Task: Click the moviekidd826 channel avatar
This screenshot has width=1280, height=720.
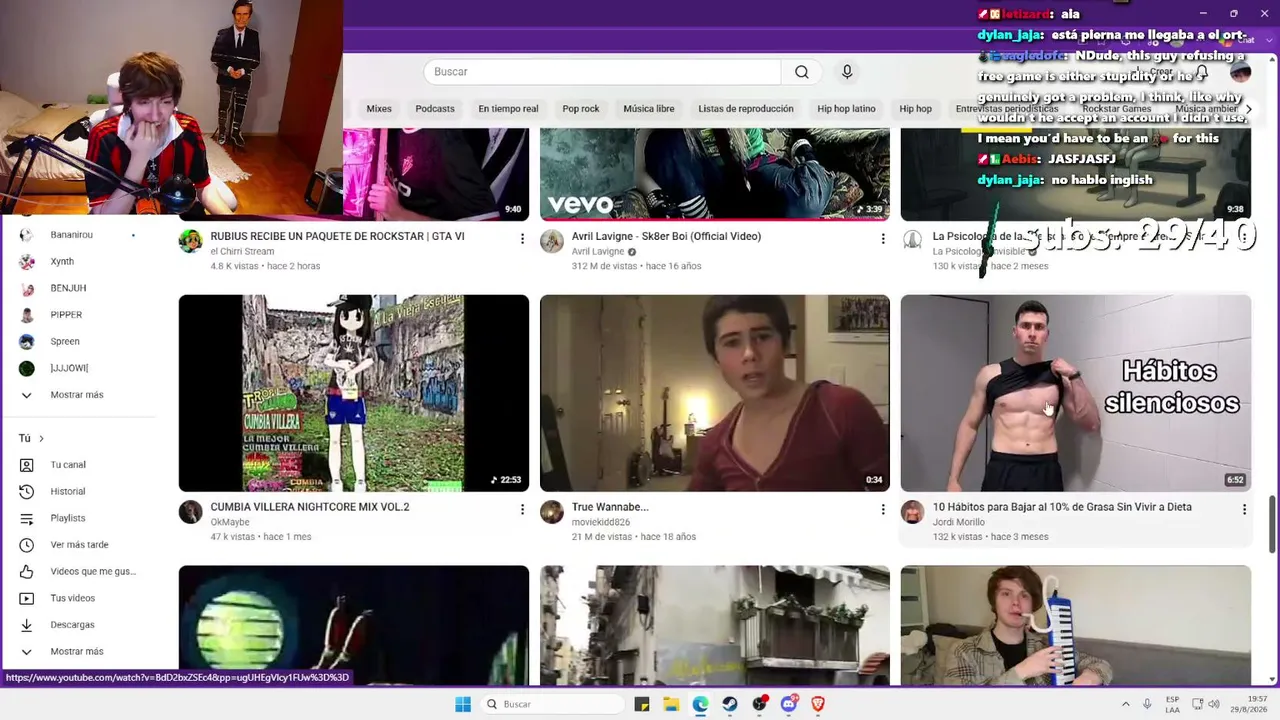Action: tap(551, 512)
